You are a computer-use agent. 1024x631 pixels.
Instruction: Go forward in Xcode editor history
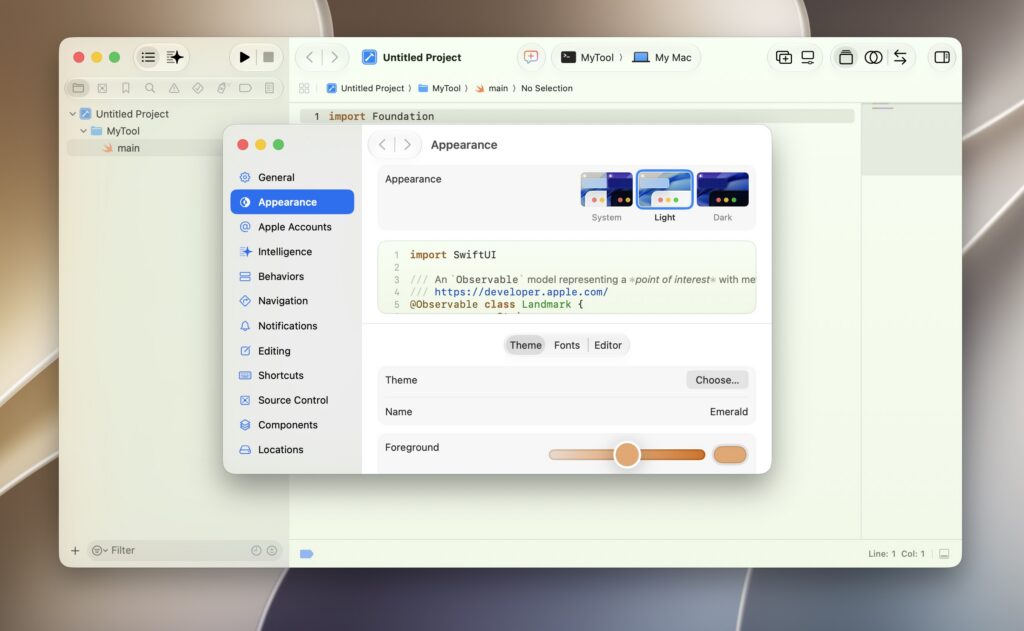[334, 57]
